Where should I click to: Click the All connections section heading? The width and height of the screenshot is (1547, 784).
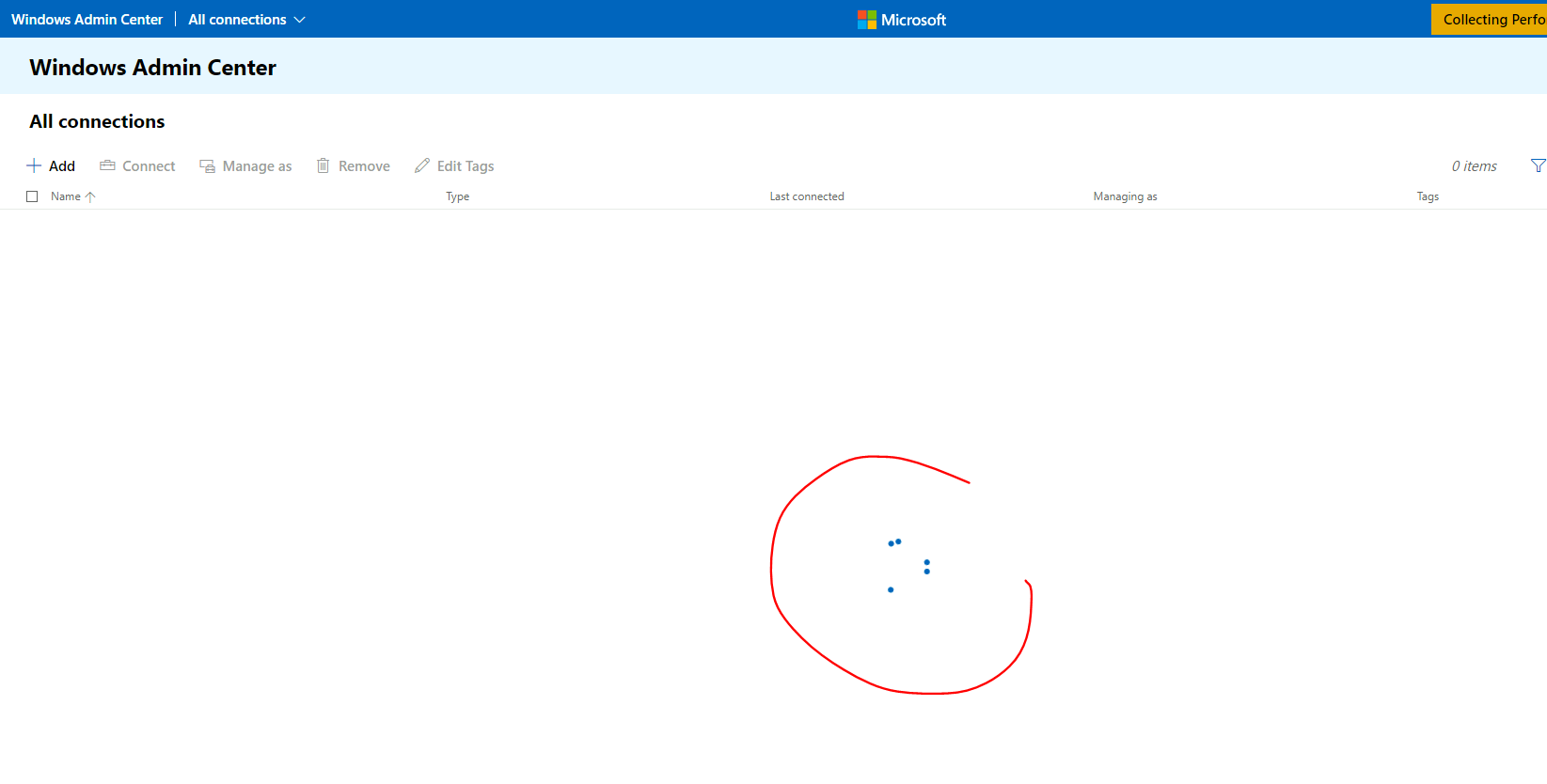pos(97,121)
